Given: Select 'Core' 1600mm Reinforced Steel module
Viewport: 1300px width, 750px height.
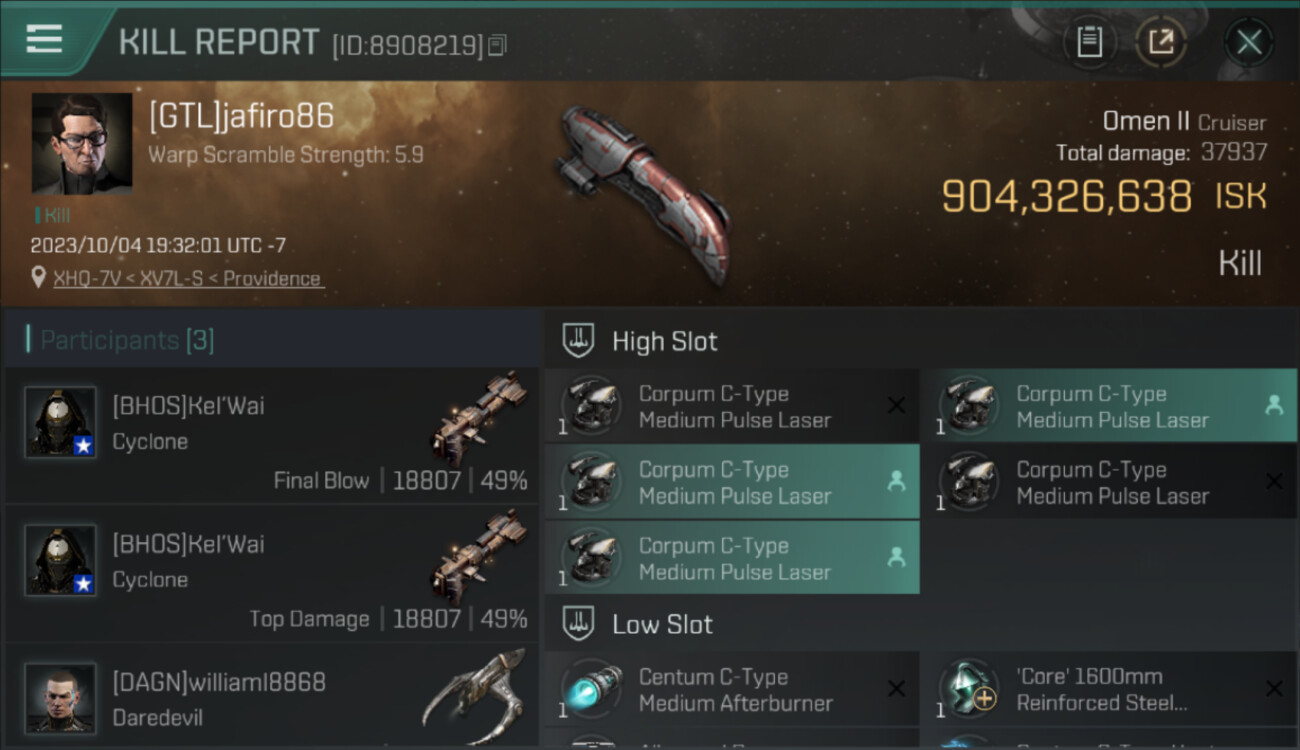Looking at the screenshot, I should (x=1110, y=690).
